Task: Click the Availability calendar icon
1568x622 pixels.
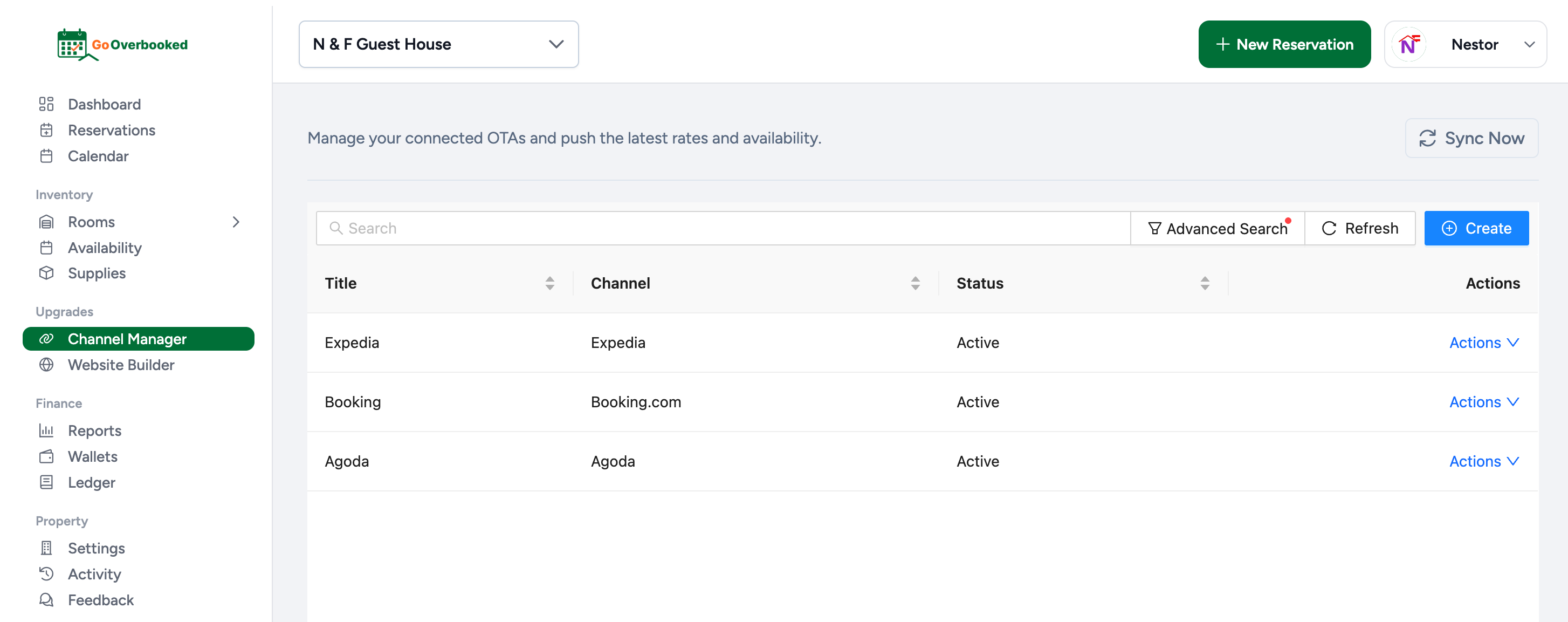Action: pyautogui.click(x=46, y=248)
